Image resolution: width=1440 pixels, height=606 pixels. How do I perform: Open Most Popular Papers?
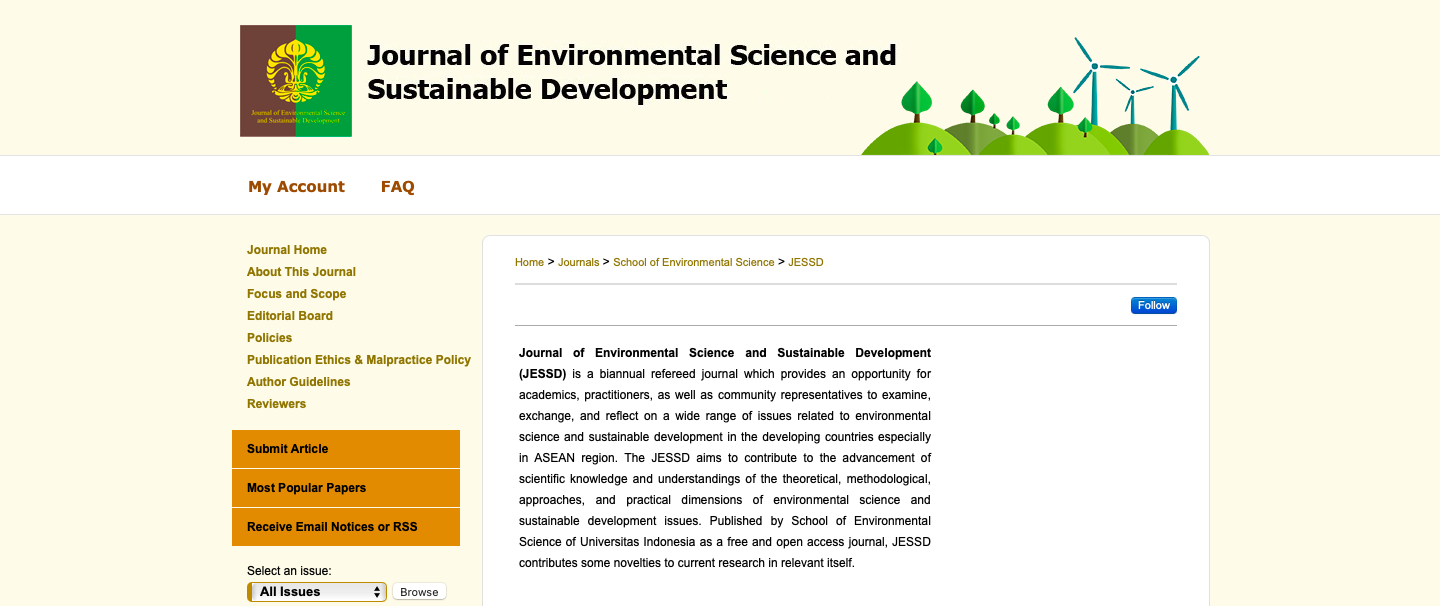pyautogui.click(x=346, y=488)
